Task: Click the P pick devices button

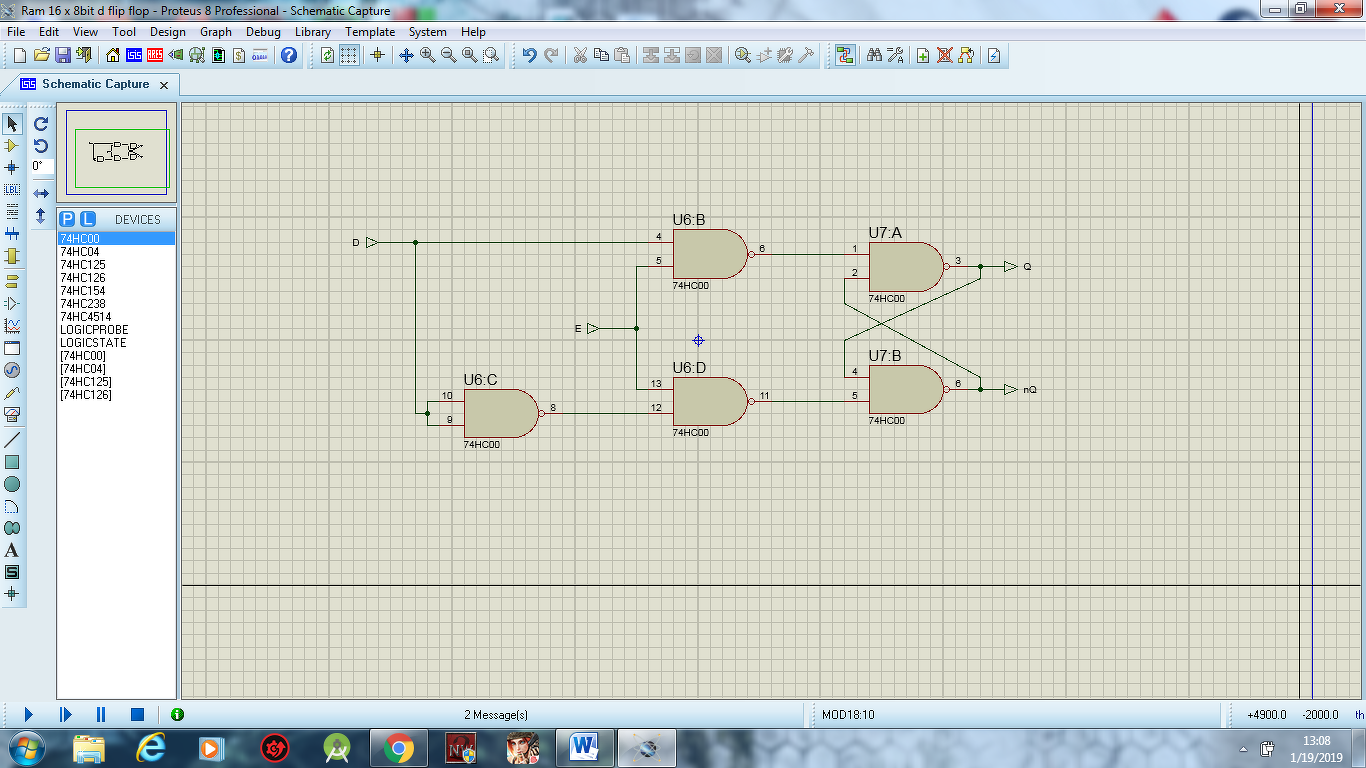Action: click(67, 219)
